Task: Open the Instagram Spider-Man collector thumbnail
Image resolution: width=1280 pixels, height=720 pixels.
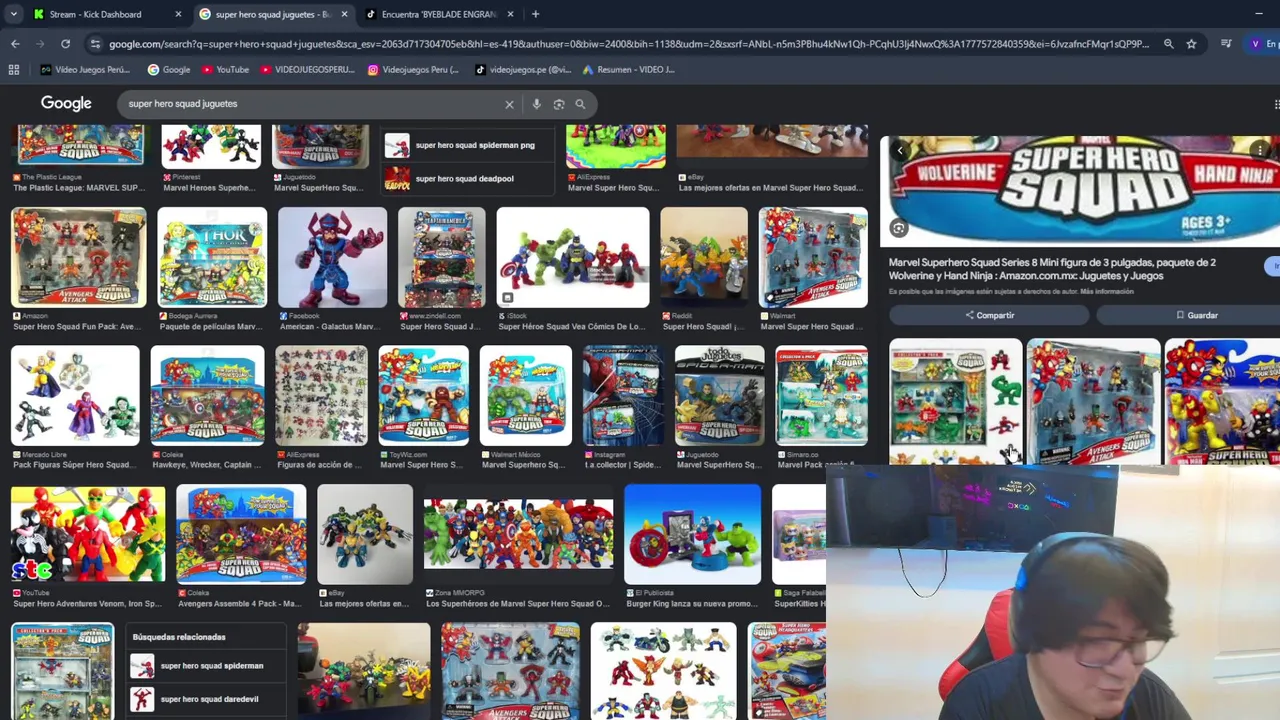Action: pyautogui.click(x=623, y=396)
